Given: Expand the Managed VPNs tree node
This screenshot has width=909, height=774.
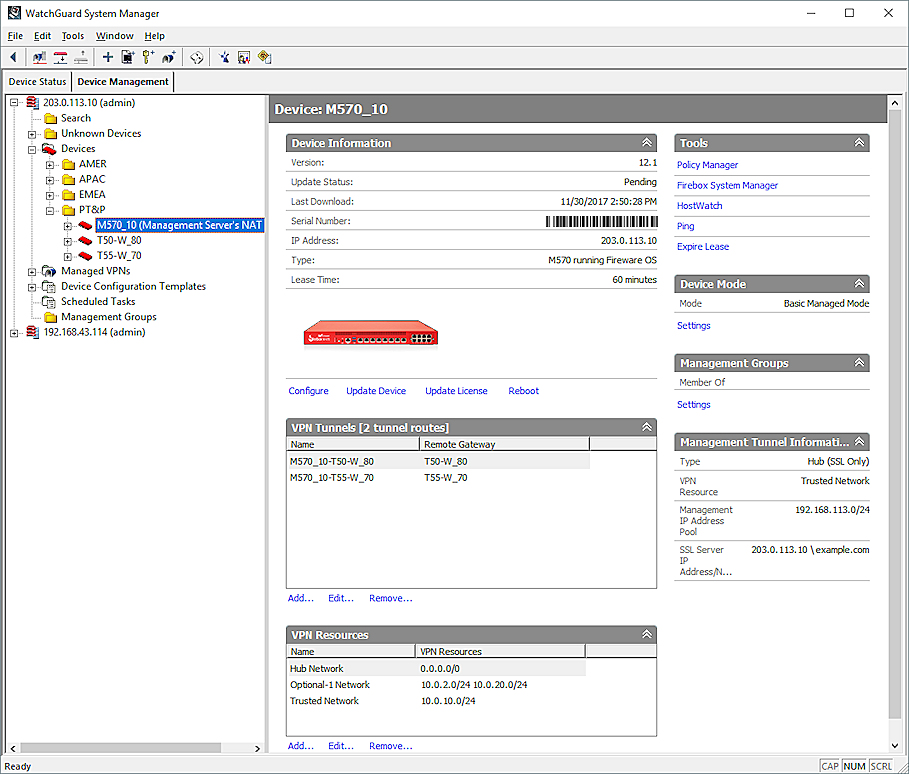Looking at the screenshot, I should coord(30,270).
